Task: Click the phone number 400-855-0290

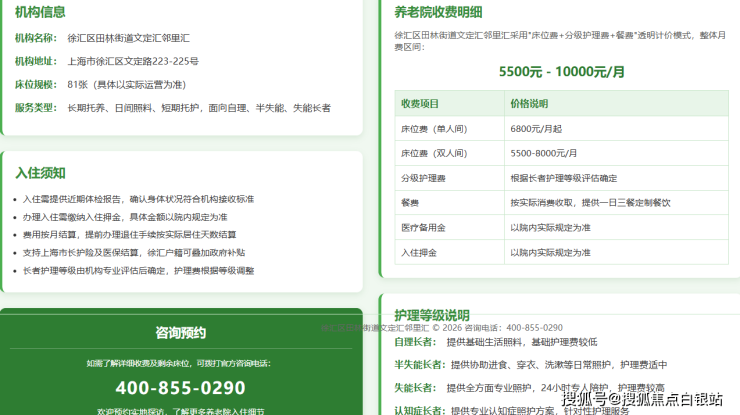Action: tap(180, 388)
